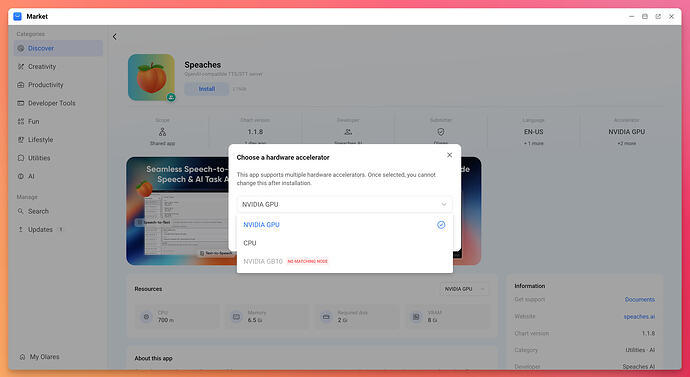The height and width of the screenshot is (377, 690).
Task: Select the Fun category icon
Action: click(21, 121)
